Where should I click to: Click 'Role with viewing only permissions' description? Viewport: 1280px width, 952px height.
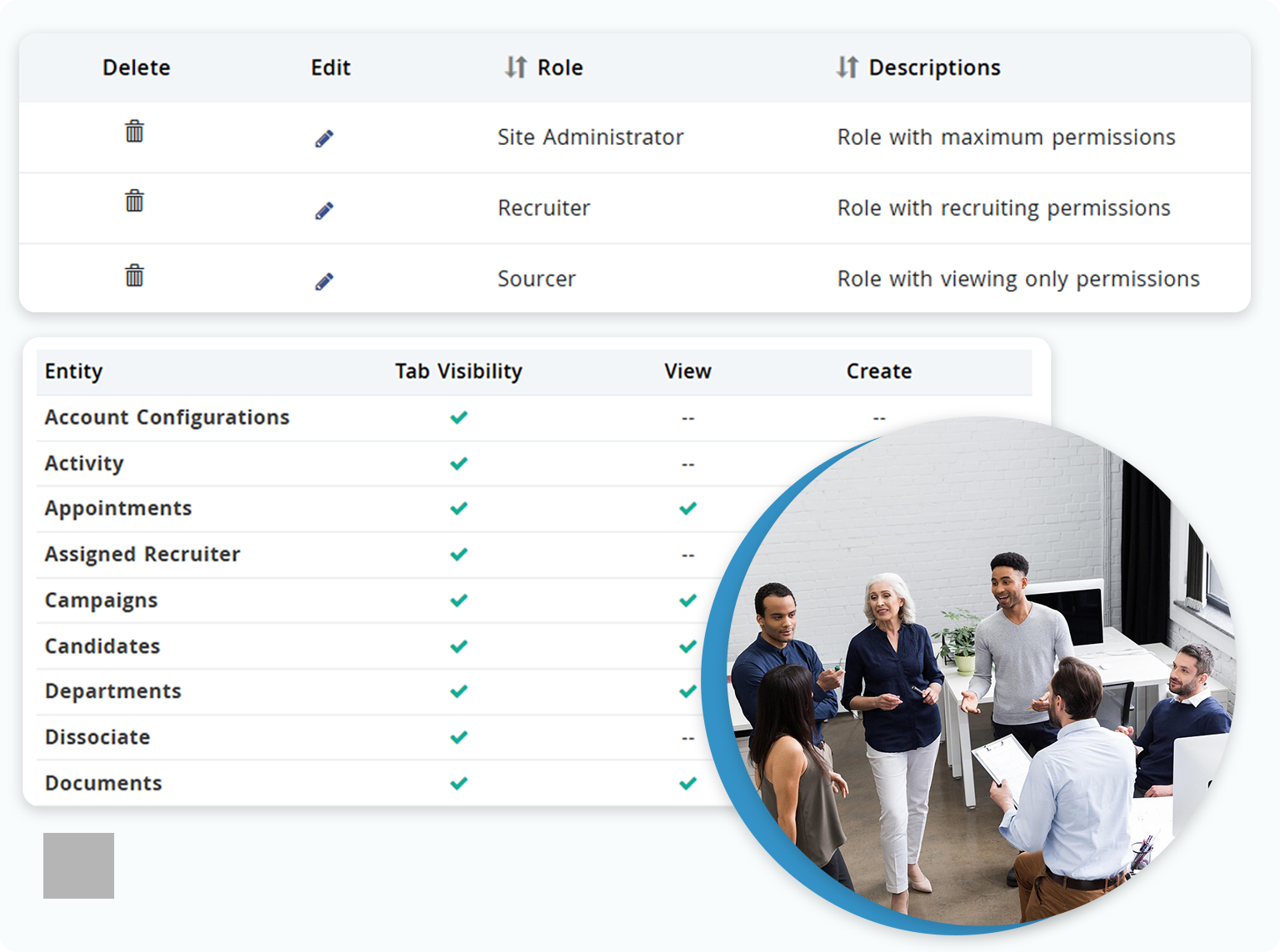pyautogui.click(x=1018, y=279)
